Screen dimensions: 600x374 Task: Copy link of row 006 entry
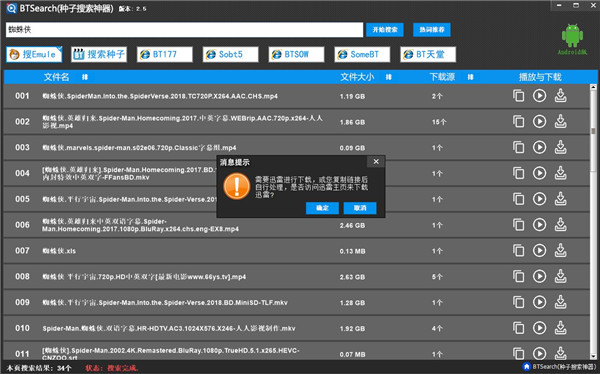coord(518,225)
